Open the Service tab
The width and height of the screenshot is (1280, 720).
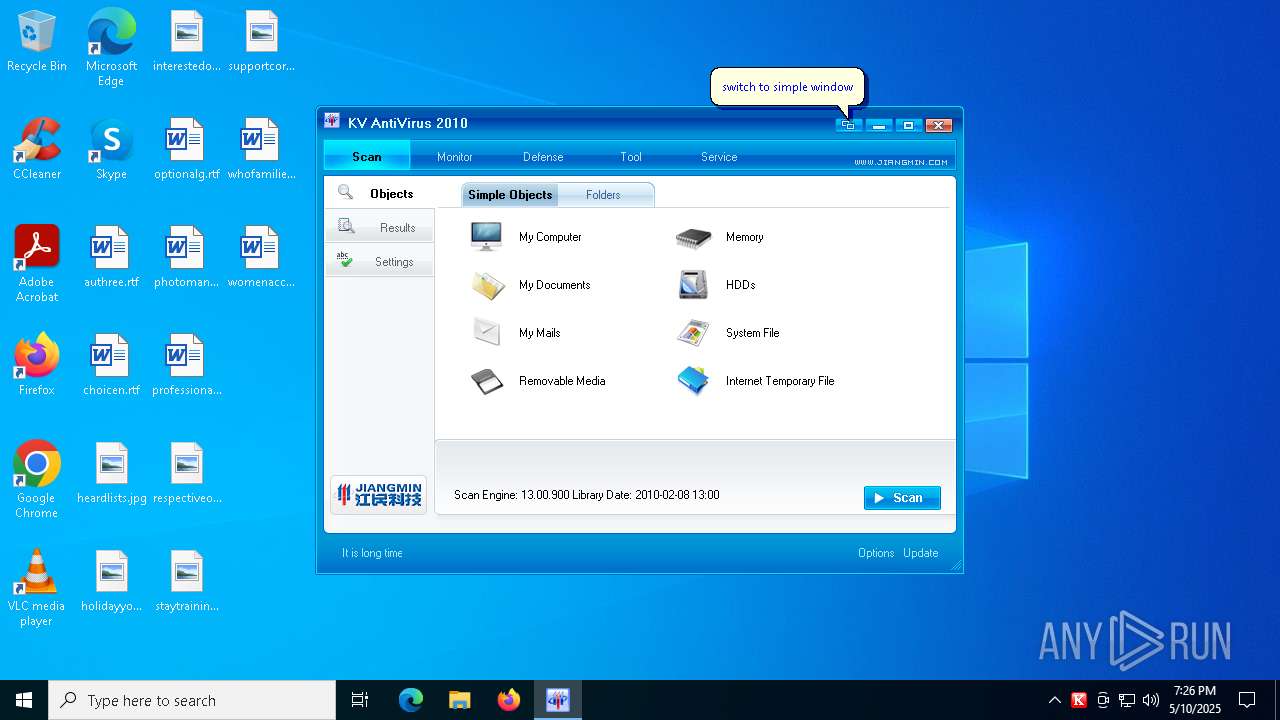[719, 157]
